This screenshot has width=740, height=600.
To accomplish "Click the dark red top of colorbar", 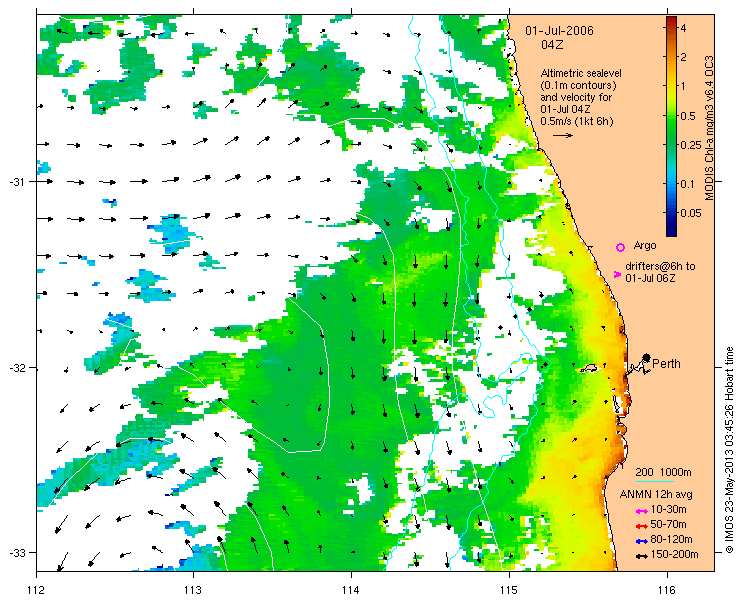I will [x=671, y=20].
